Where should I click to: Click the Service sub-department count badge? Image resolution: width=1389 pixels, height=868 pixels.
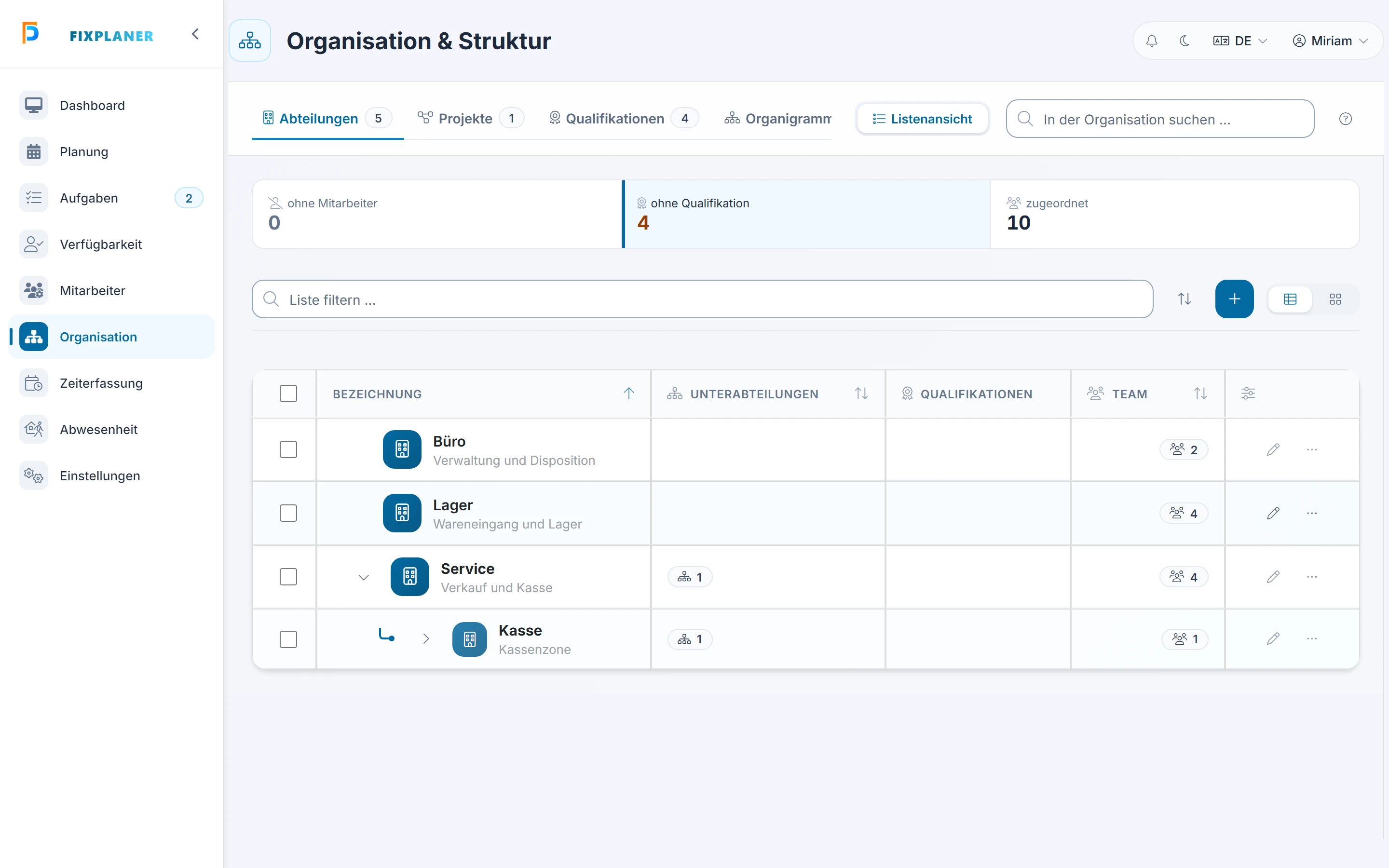[x=690, y=577]
